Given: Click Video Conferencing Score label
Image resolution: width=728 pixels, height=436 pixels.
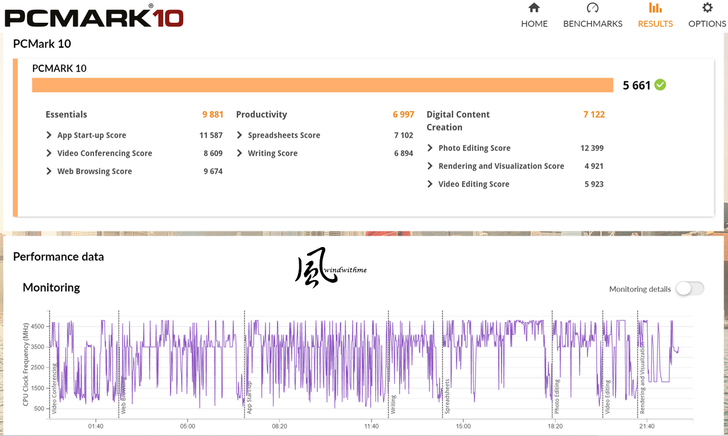Looking at the screenshot, I should (x=104, y=153).
